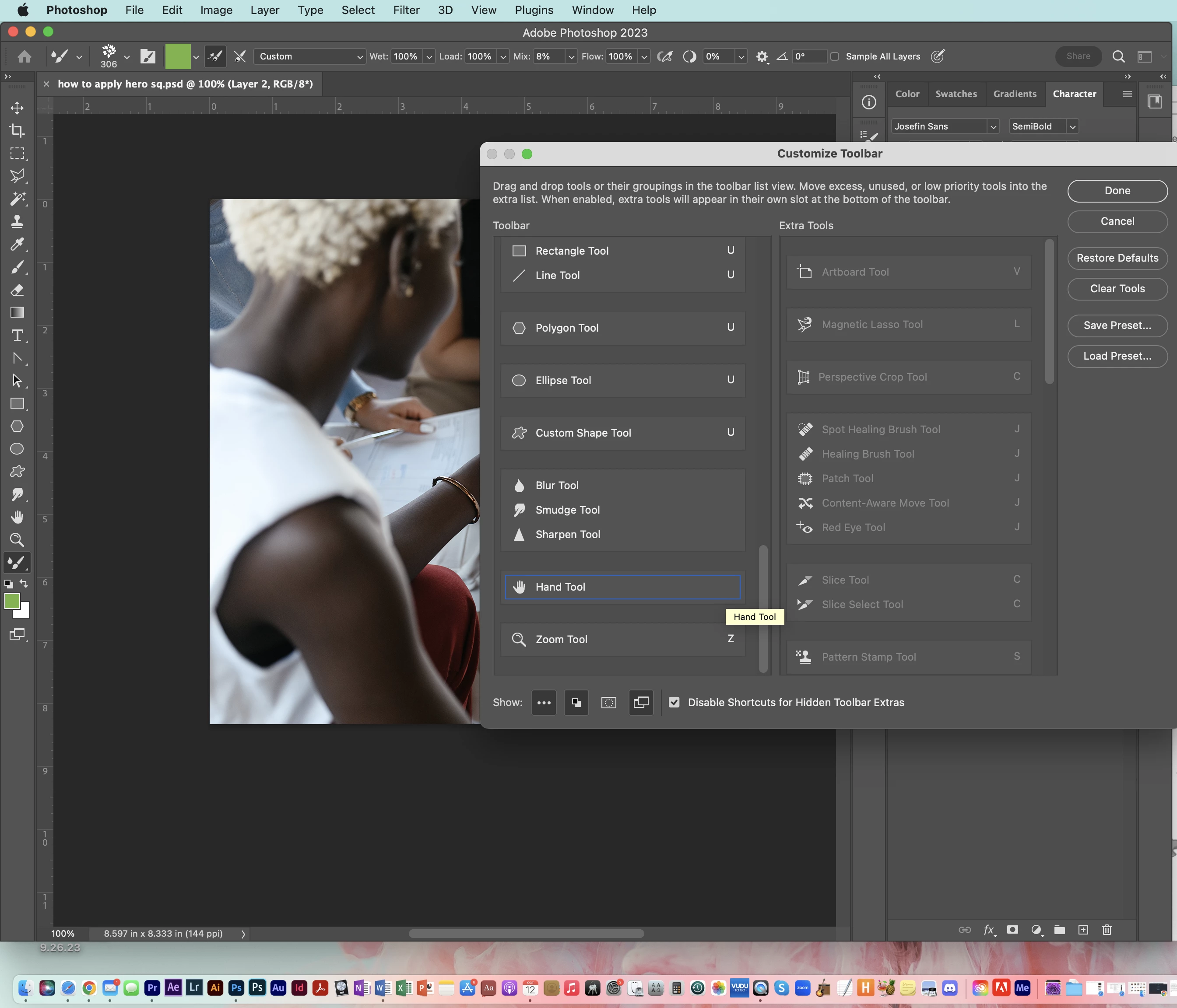
Task: Select the Eyedropper tool
Action: click(17, 244)
